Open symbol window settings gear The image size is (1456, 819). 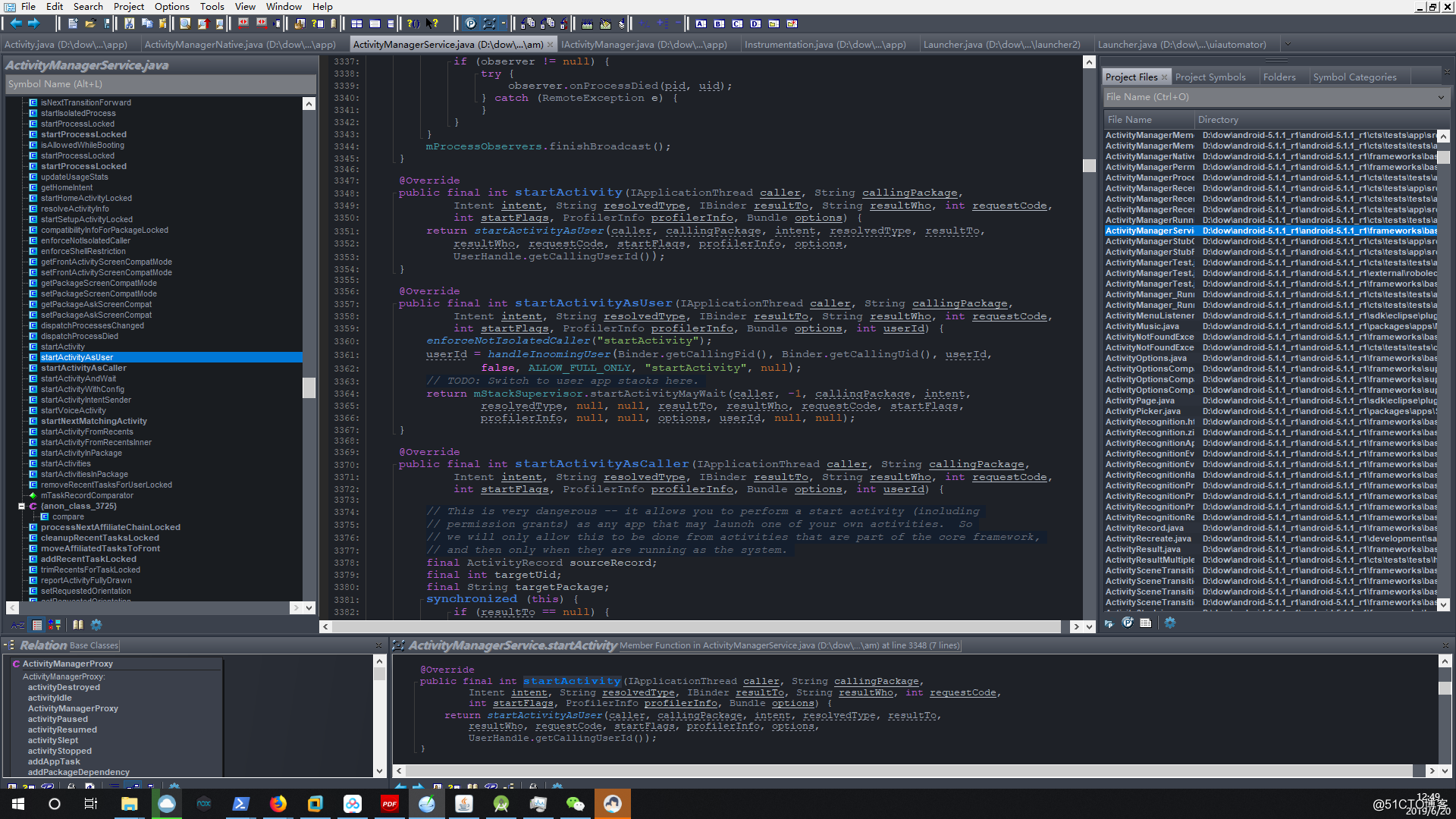[96, 625]
